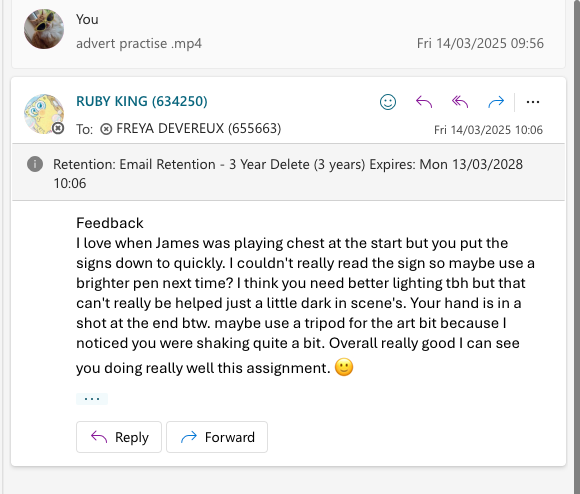The image size is (580, 494).
Task: Click the emoji reaction smiley icon
Action: [x=388, y=102]
